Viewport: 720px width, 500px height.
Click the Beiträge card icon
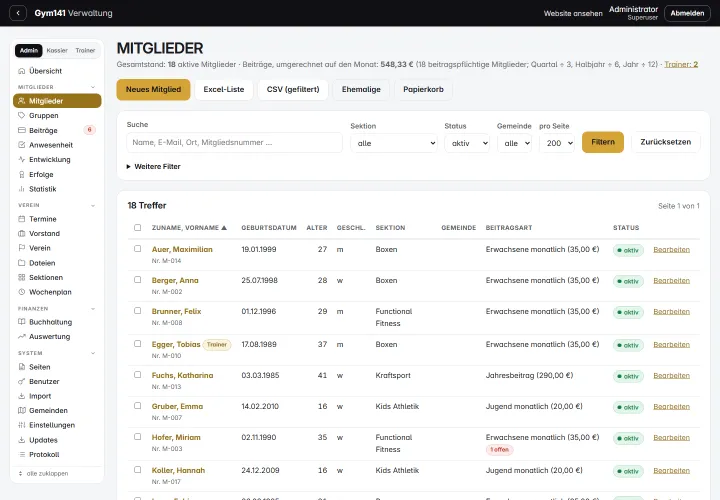click(x=21, y=130)
